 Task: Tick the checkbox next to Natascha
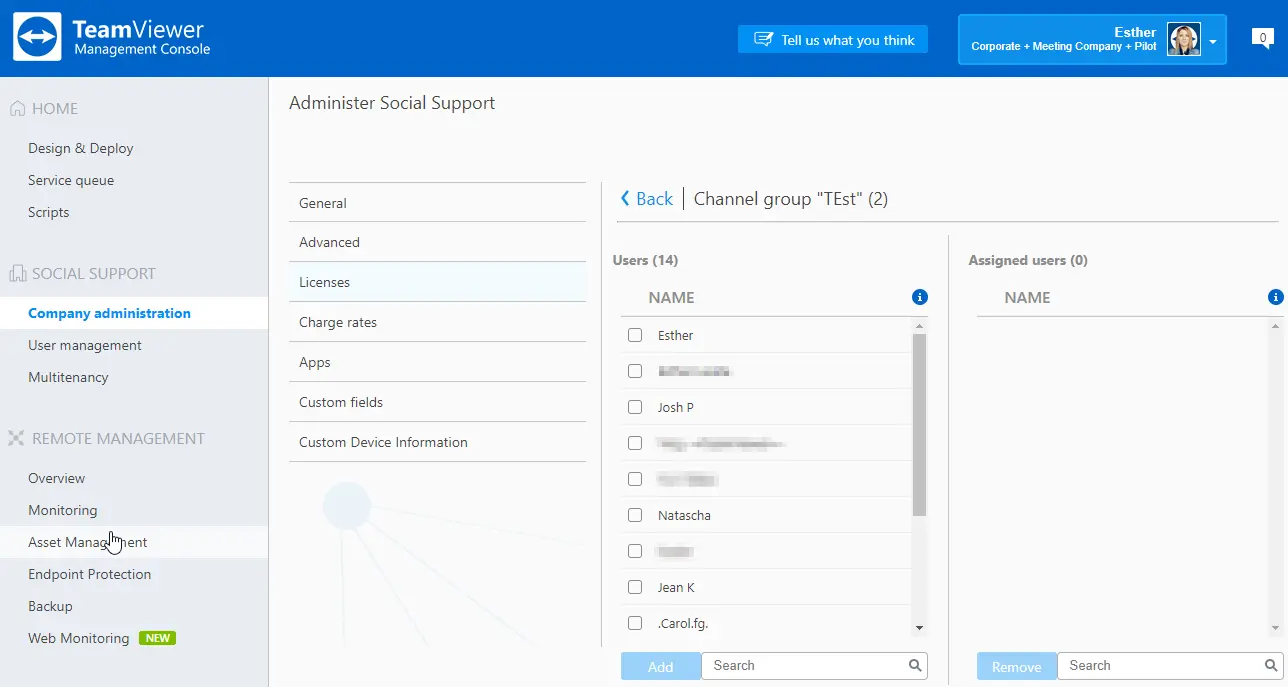[x=635, y=515]
